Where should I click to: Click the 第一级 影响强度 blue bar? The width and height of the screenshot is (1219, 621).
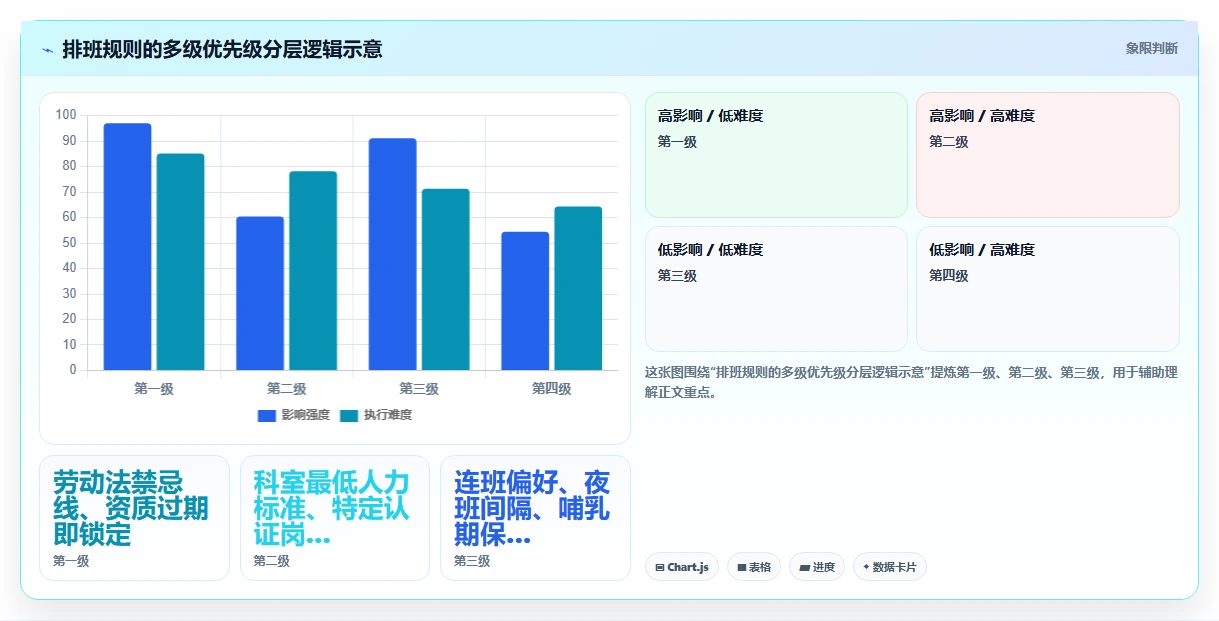(127, 247)
